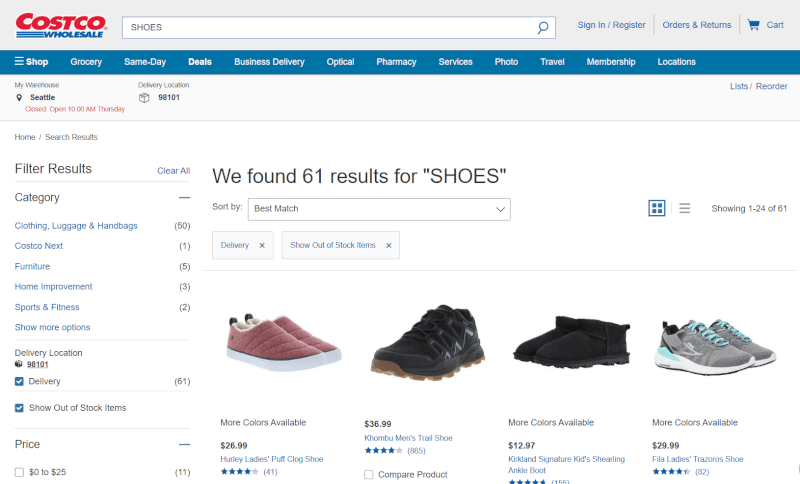Open the Photo menu item

click(x=506, y=62)
